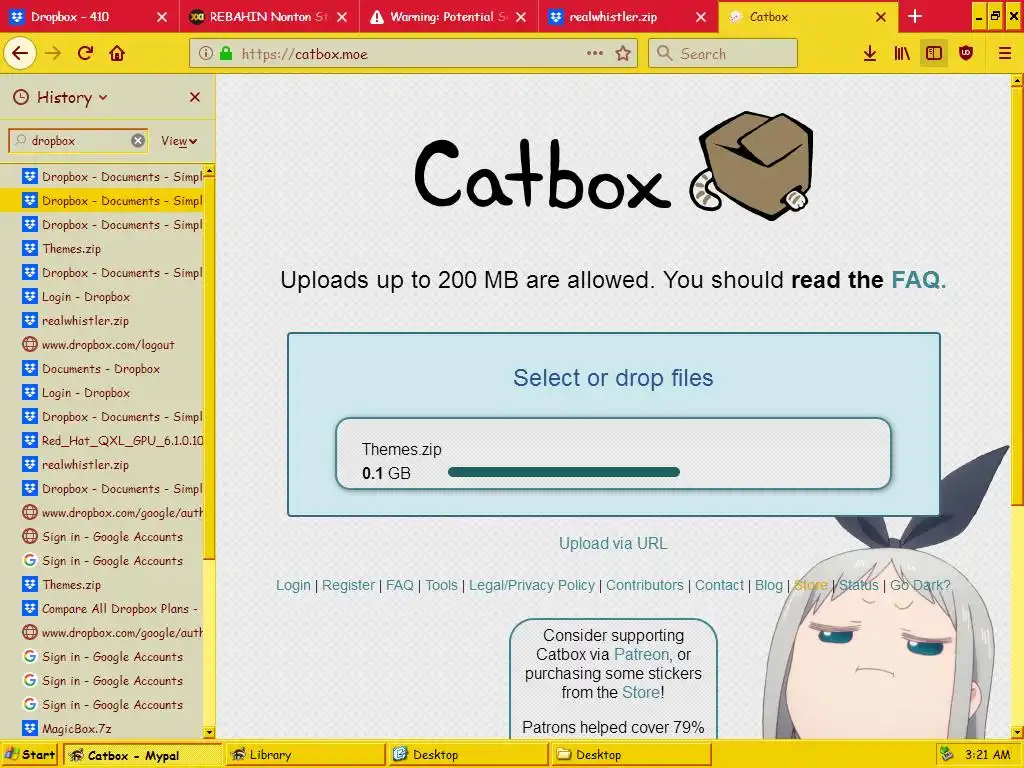Click the history search field
Screen dimensions: 1024x768
pos(78,140)
